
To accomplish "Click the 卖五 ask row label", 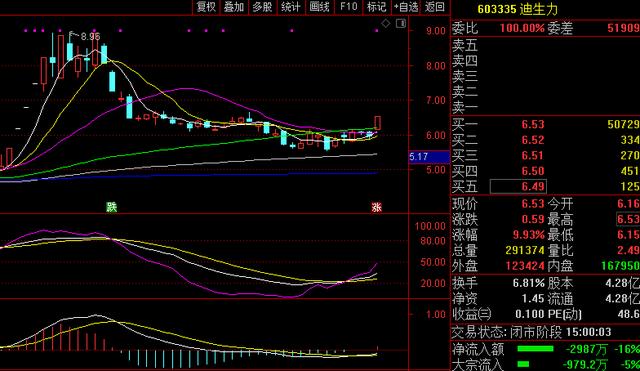I will [x=465, y=45].
